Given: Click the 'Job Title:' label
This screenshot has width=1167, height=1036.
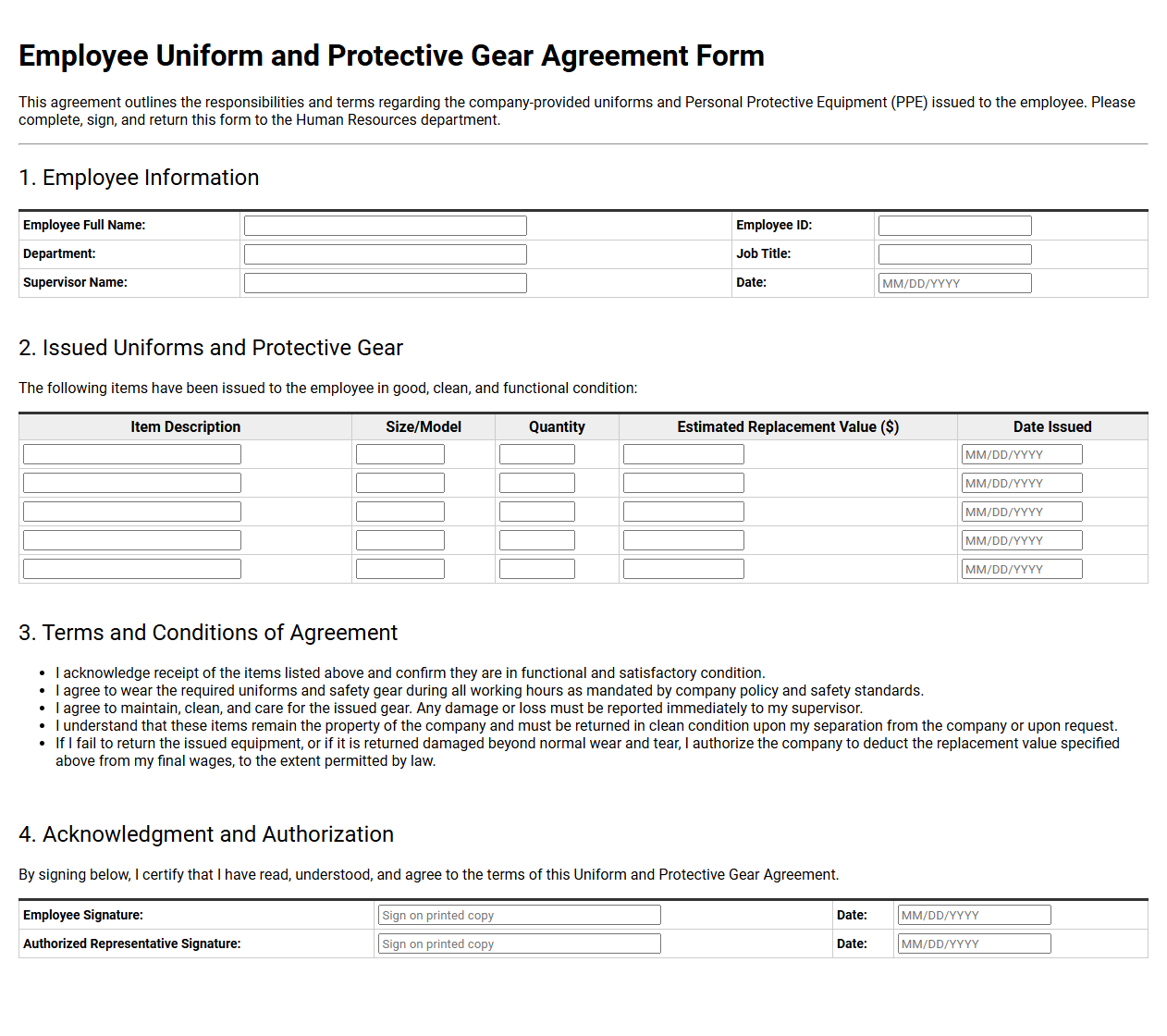Looking at the screenshot, I should pyautogui.click(x=763, y=253).
